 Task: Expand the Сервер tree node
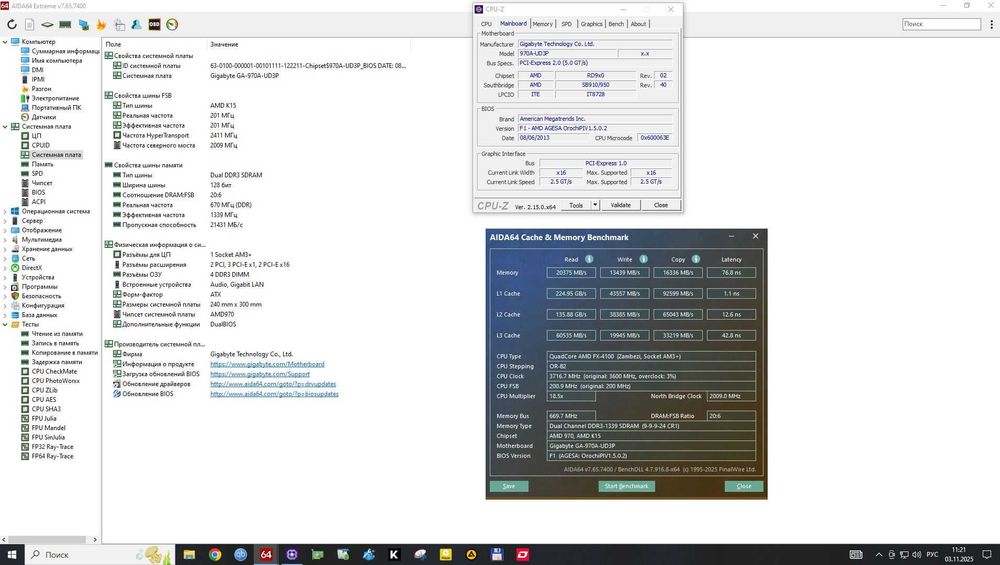[x=5, y=221]
